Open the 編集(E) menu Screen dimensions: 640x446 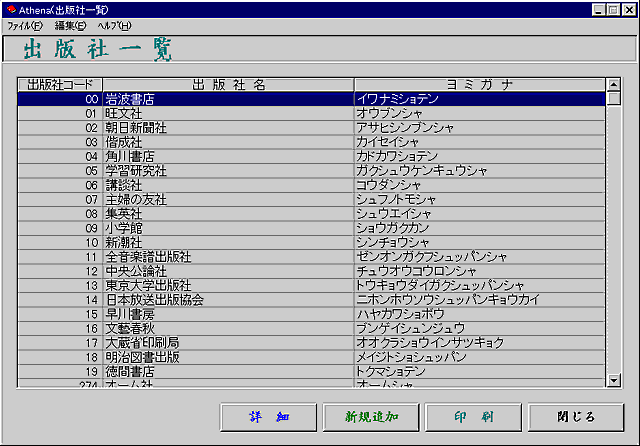coord(70,26)
